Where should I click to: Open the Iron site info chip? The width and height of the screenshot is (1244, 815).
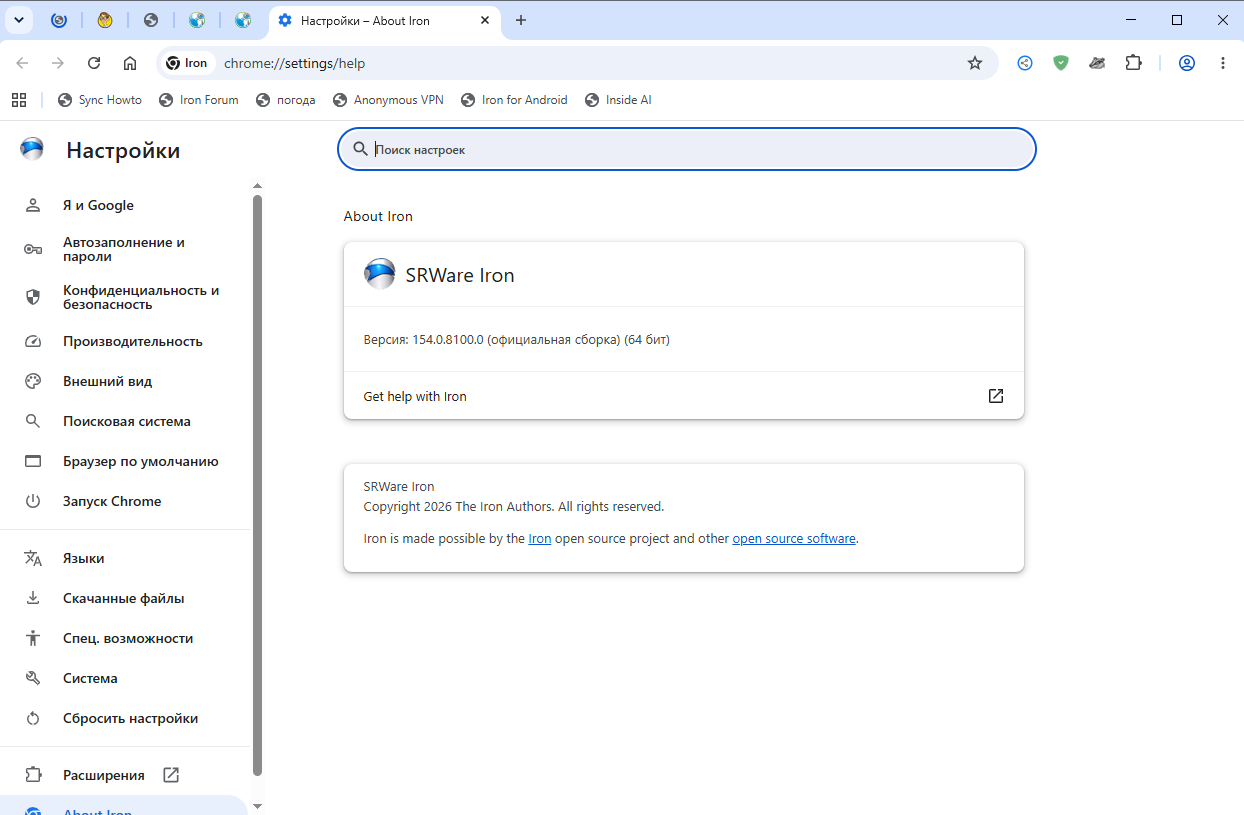coord(187,63)
